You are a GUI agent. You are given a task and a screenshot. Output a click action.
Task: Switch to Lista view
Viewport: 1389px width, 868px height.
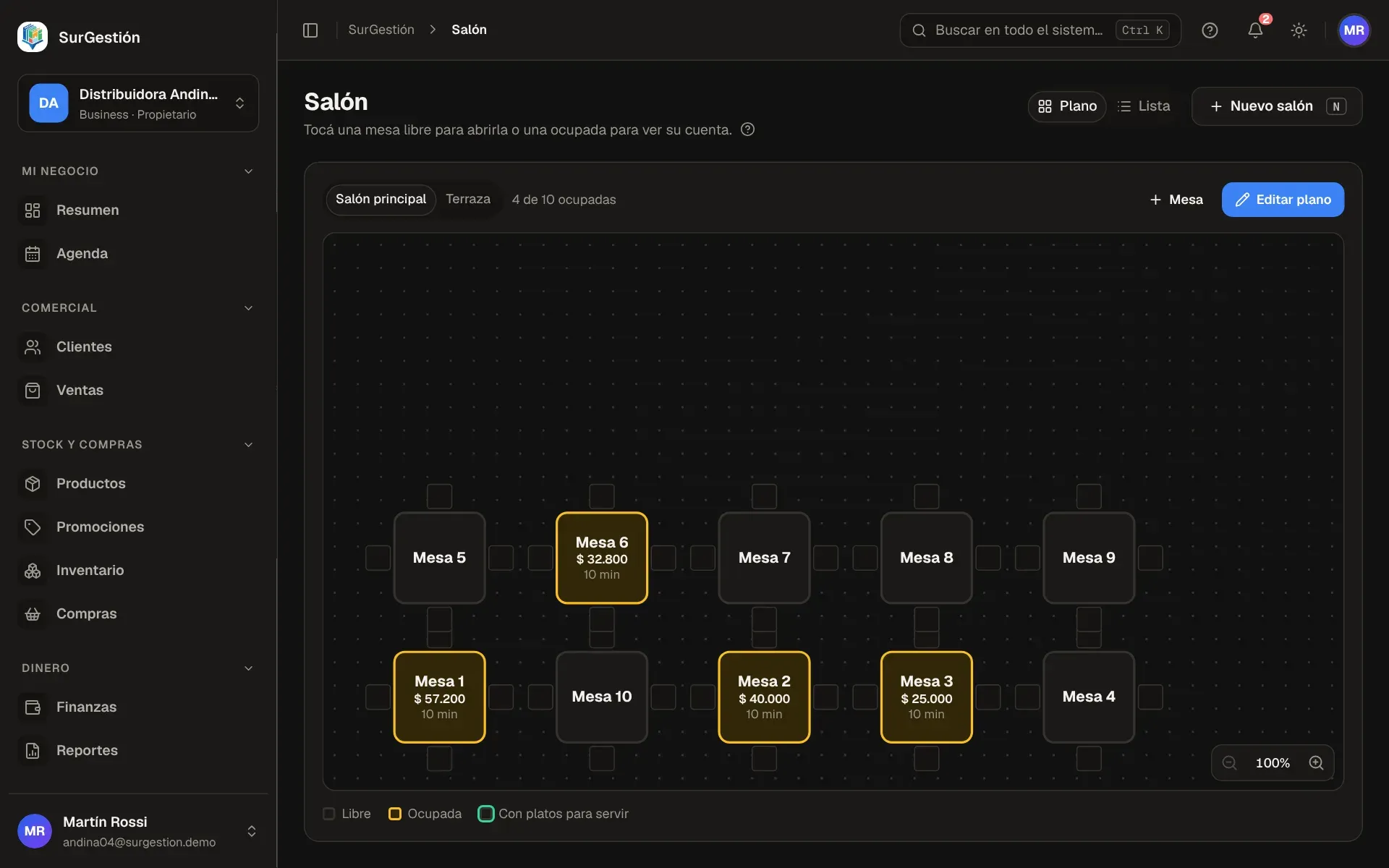1144,106
